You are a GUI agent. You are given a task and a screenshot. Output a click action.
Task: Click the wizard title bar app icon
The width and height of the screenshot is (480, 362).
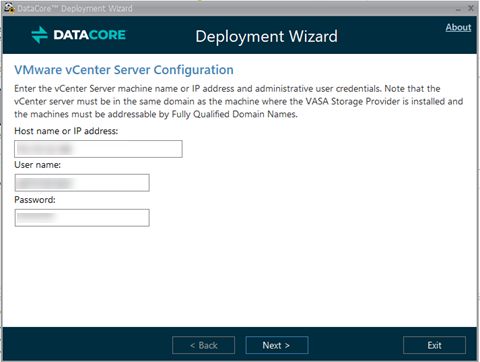coord(9,8)
